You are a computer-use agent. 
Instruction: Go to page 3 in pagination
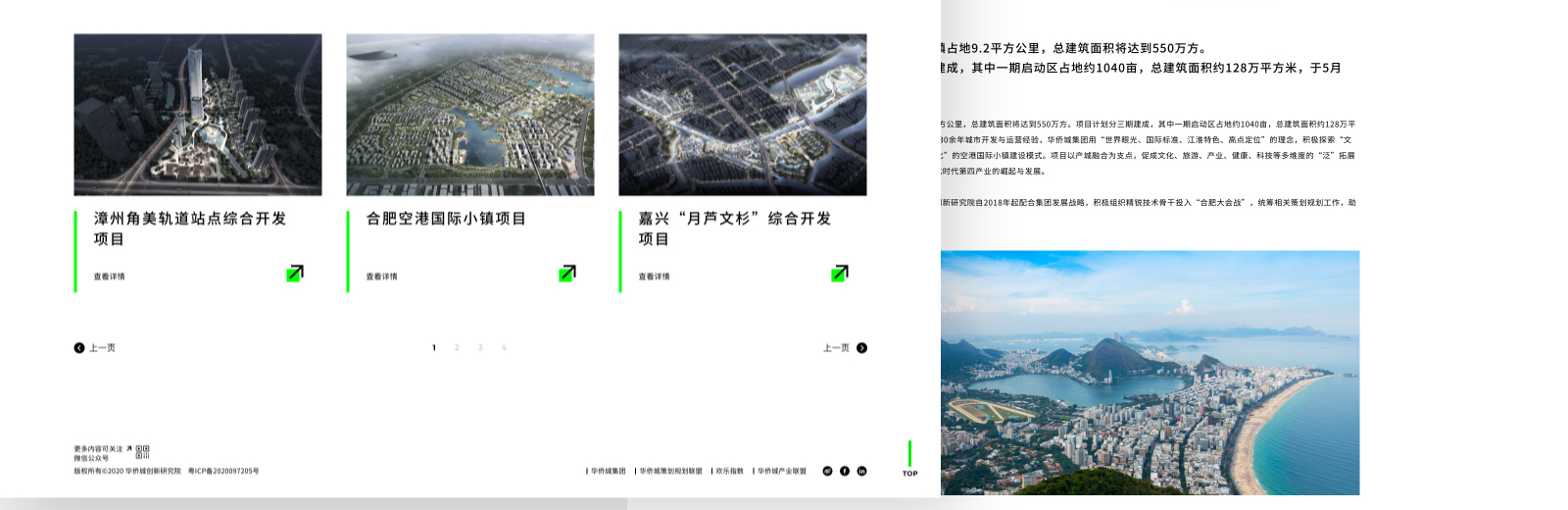point(480,348)
